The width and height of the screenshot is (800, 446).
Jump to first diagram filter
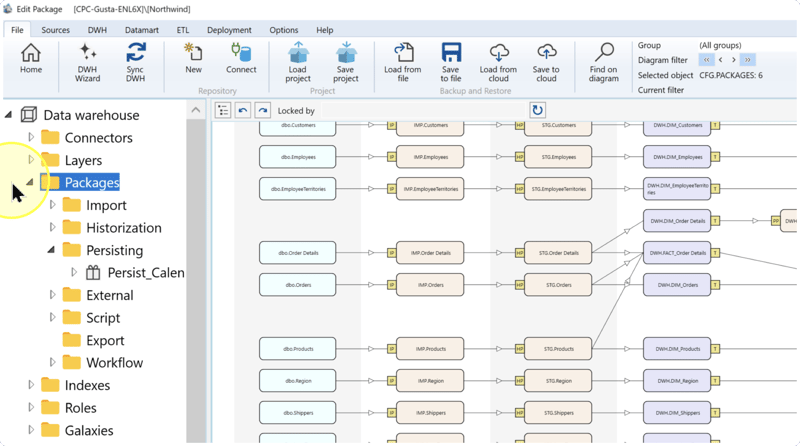[x=706, y=60]
